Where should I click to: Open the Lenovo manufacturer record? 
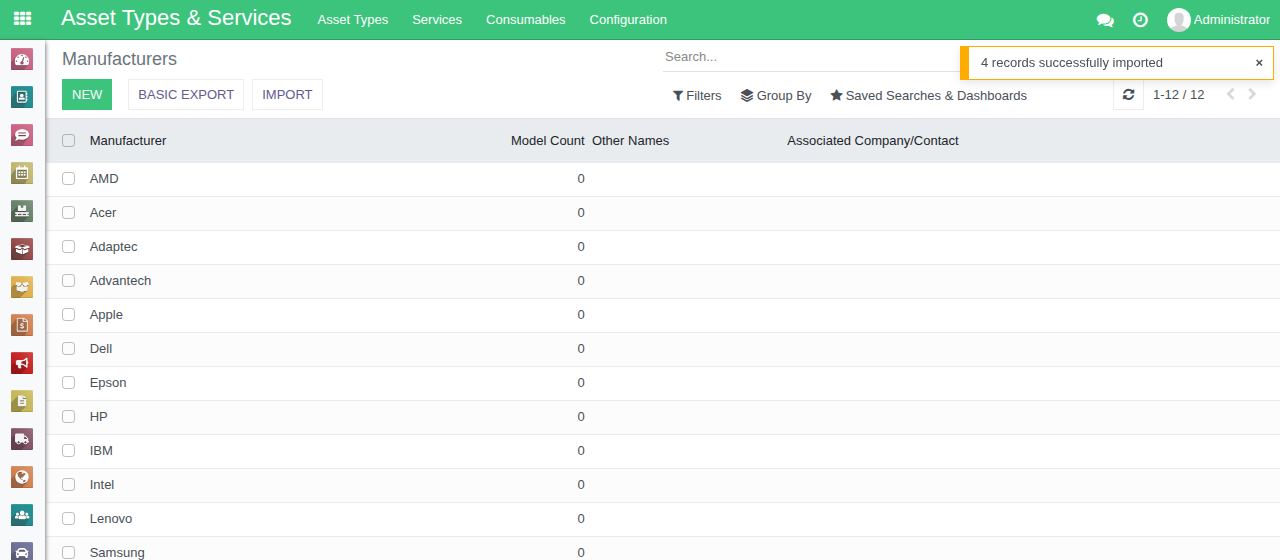coord(111,519)
